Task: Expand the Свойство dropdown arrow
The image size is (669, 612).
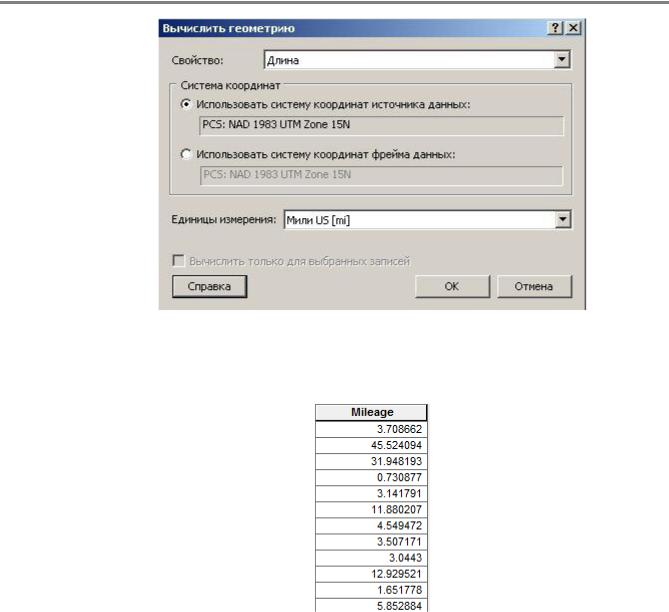Action: pyautogui.click(x=562, y=60)
